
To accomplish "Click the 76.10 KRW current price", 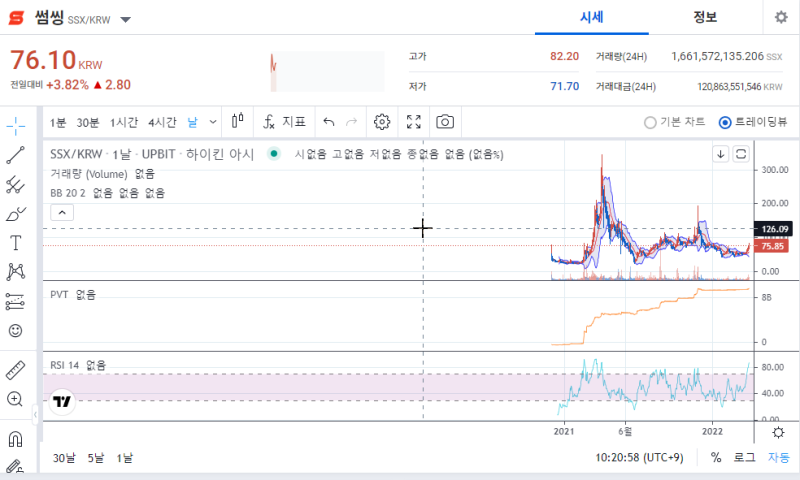I will point(56,60).
